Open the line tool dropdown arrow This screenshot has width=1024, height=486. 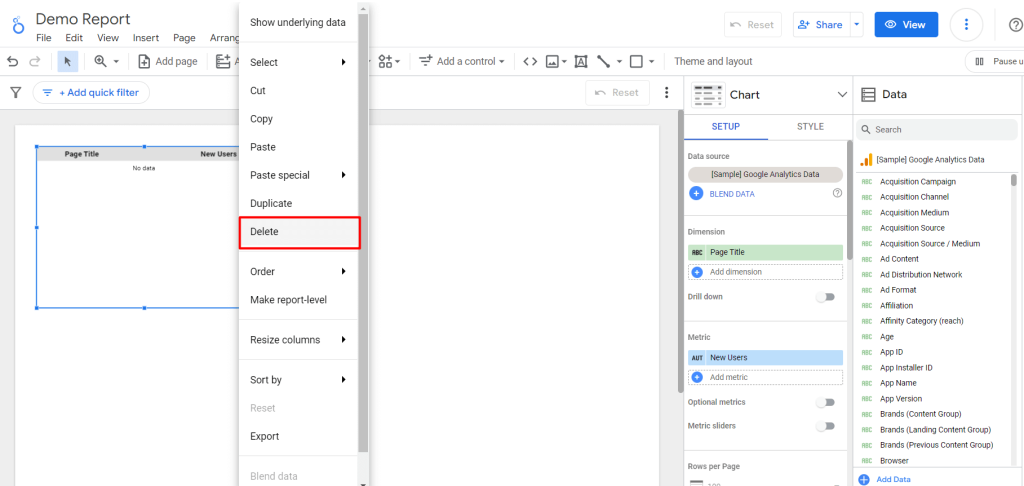coord(619,62)
